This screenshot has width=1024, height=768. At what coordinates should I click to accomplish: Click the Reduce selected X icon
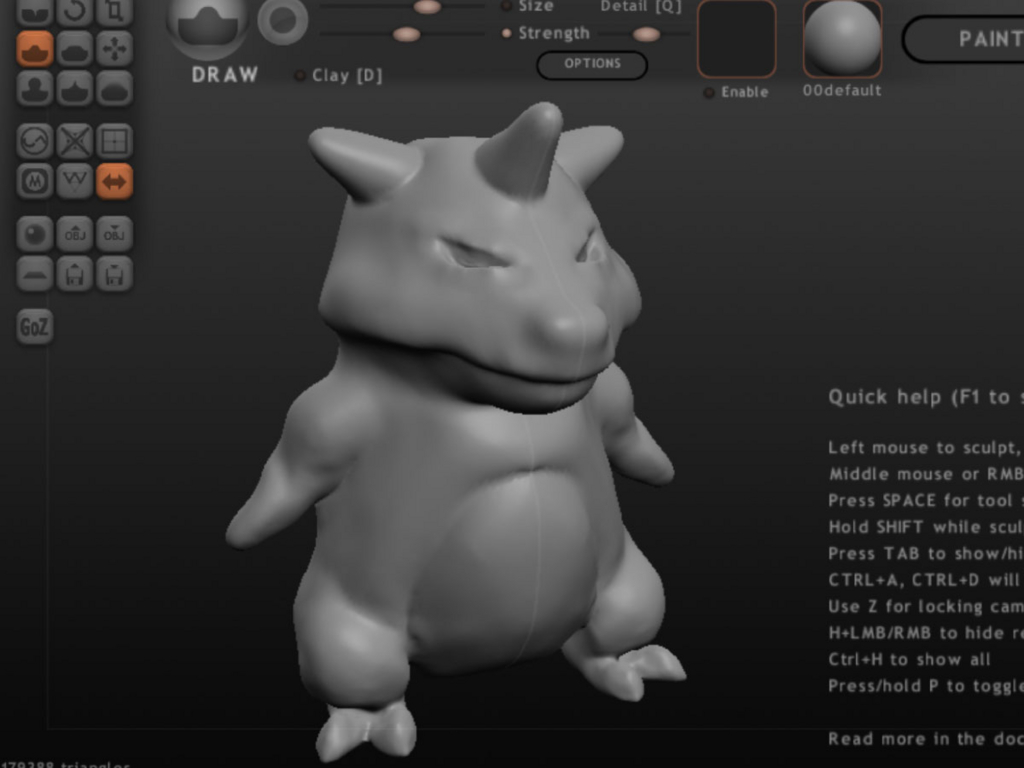[x=74, y=141]
